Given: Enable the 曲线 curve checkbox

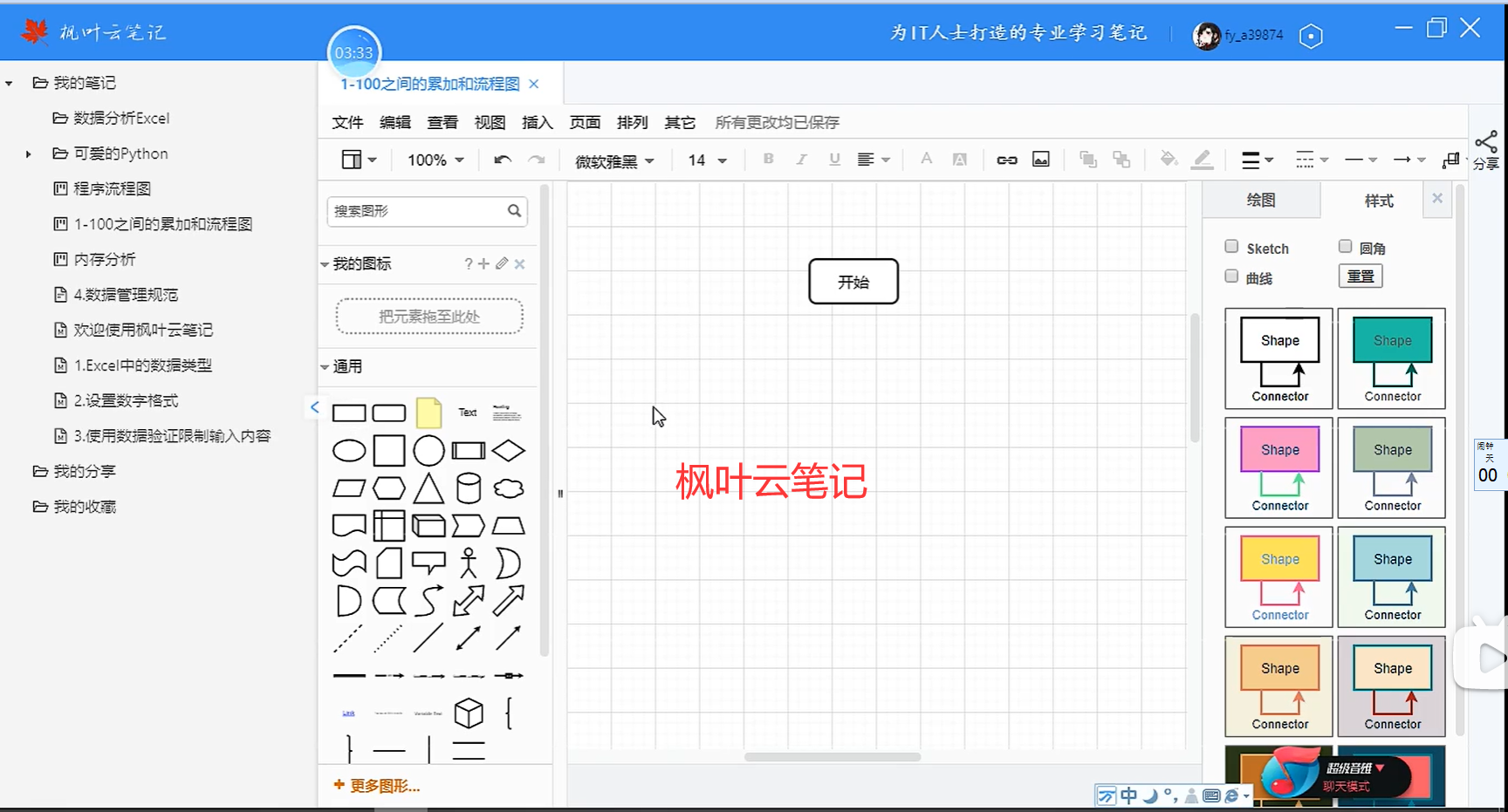Looking at the screenshot, I should [1231, 276].
